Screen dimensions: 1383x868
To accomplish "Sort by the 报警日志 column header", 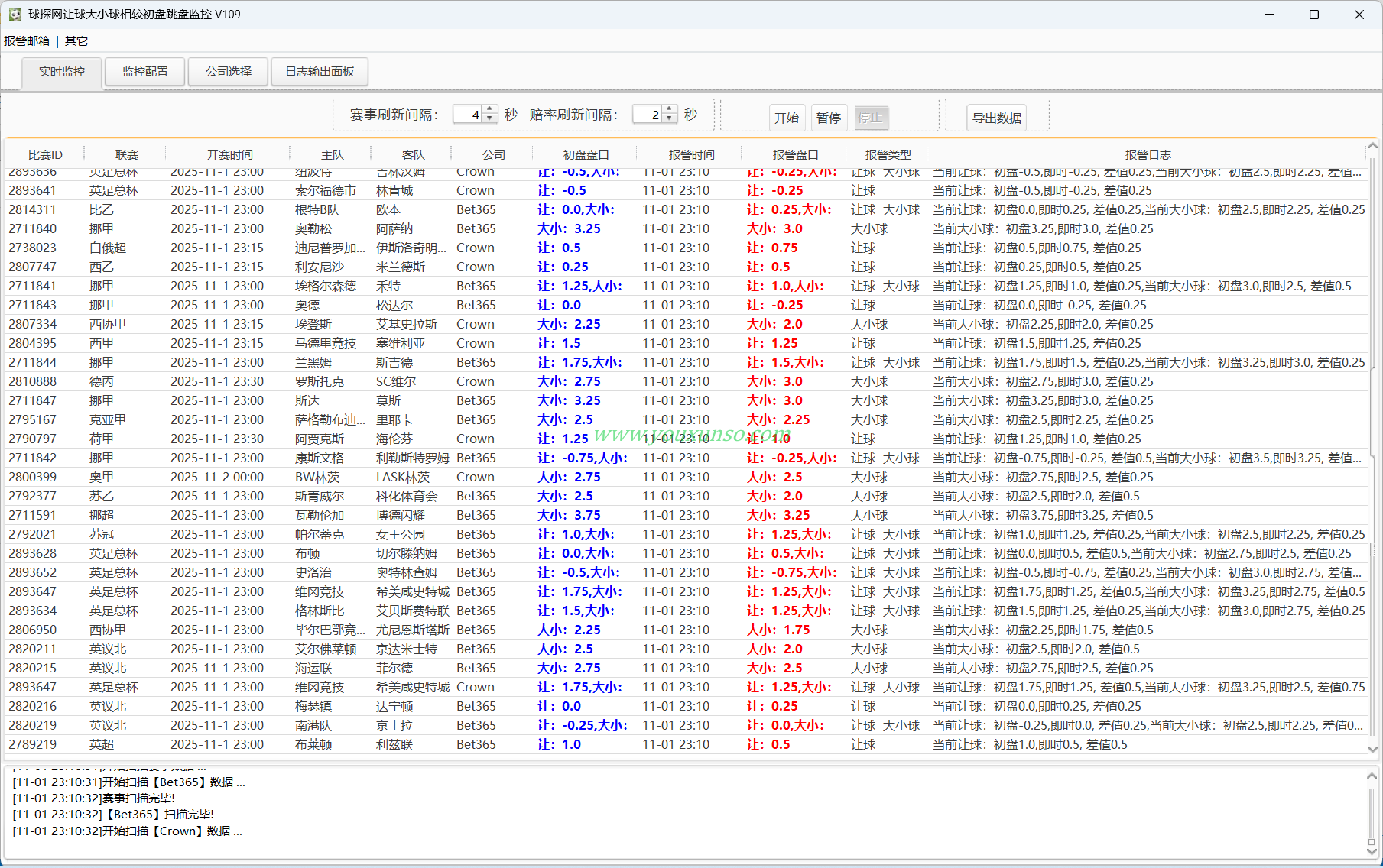I will (x=1148, y=155).
